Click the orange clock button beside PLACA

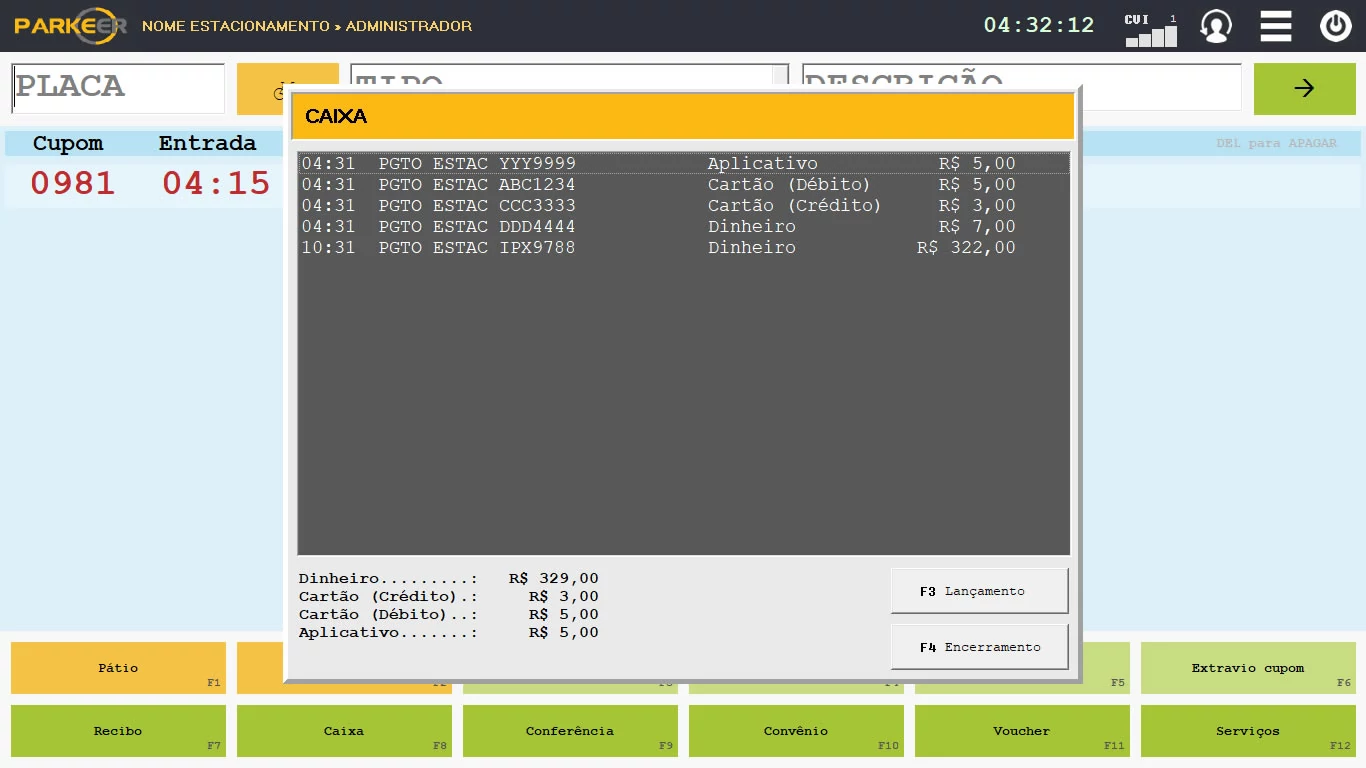tap(262, 88)
